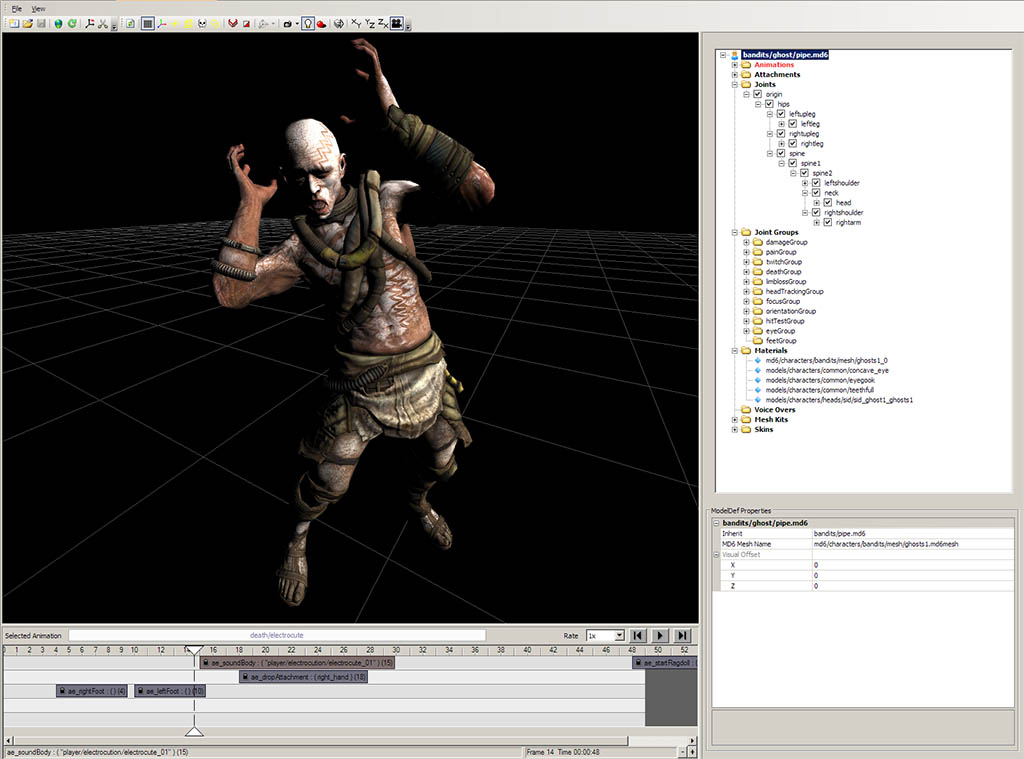Uncheck the rightarm joint checkbox
The height and width of the screenshot is (759, 1024).
pyautogui.click(x=828, y=222)
